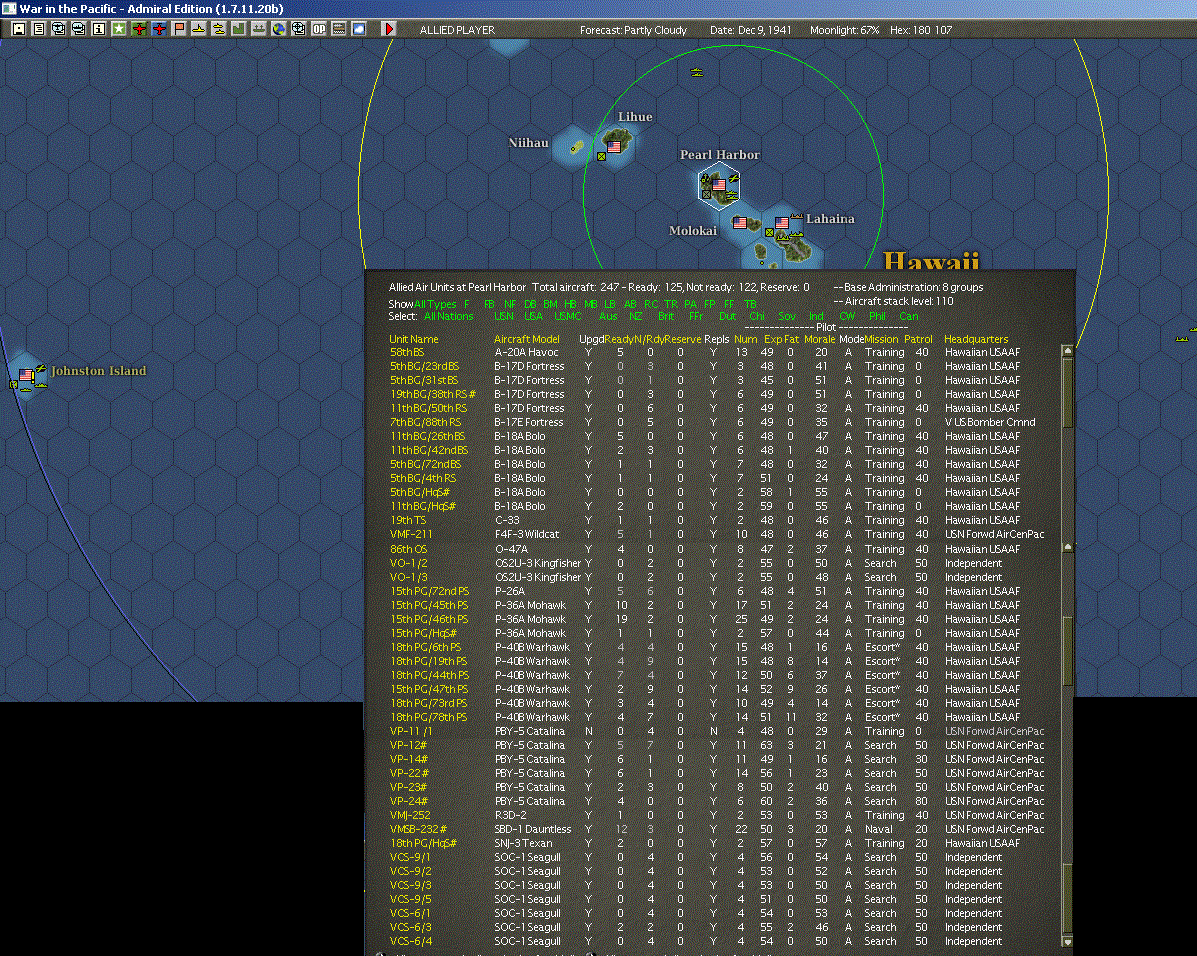1197x956 pixels.
Task: Select yellow task force north of Pearl Harbor
Action: [696, 73]
